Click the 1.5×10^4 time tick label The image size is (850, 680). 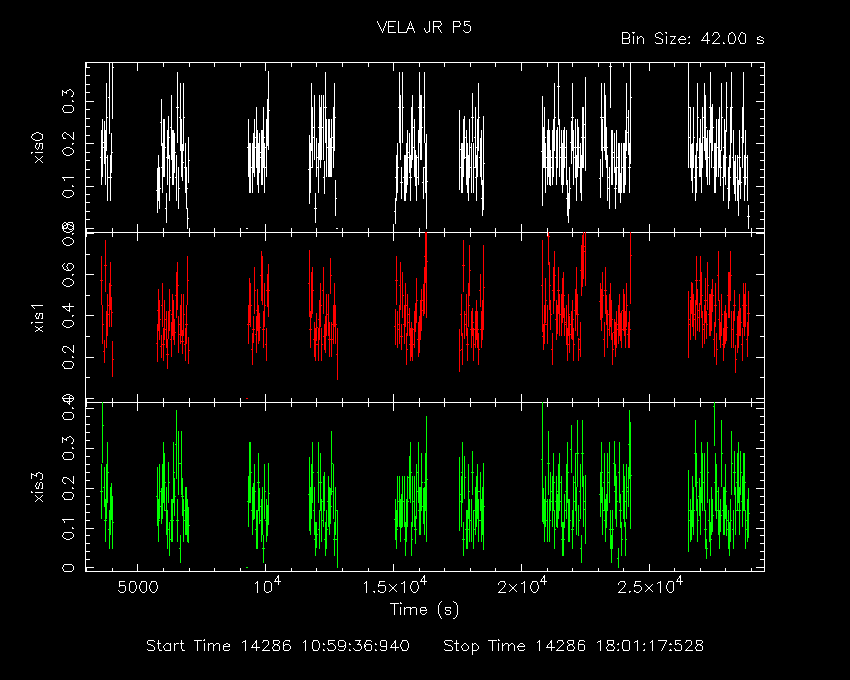[x=395, y=586]
